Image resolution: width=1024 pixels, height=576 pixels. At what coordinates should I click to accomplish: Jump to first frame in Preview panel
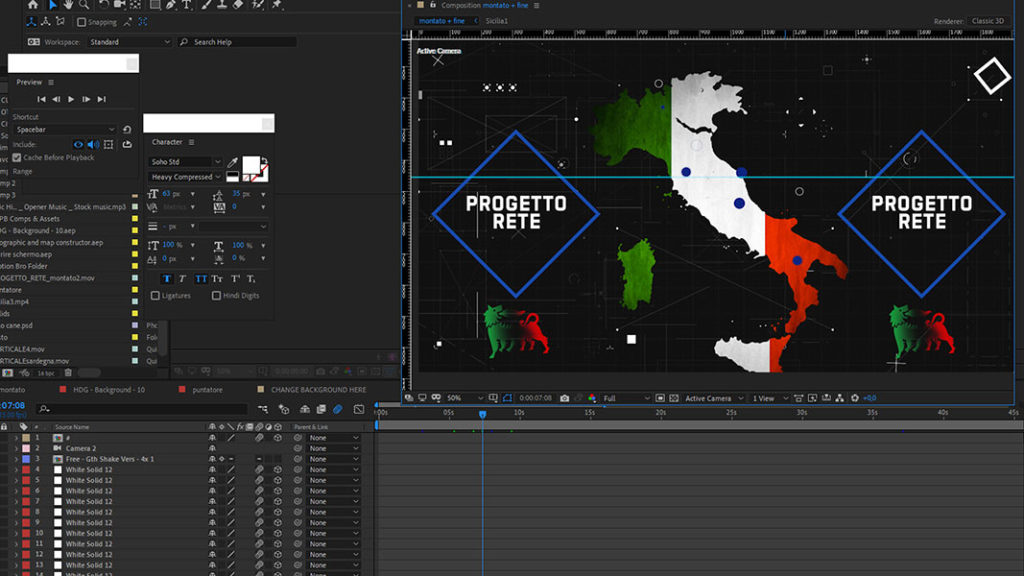coord(41,99)
